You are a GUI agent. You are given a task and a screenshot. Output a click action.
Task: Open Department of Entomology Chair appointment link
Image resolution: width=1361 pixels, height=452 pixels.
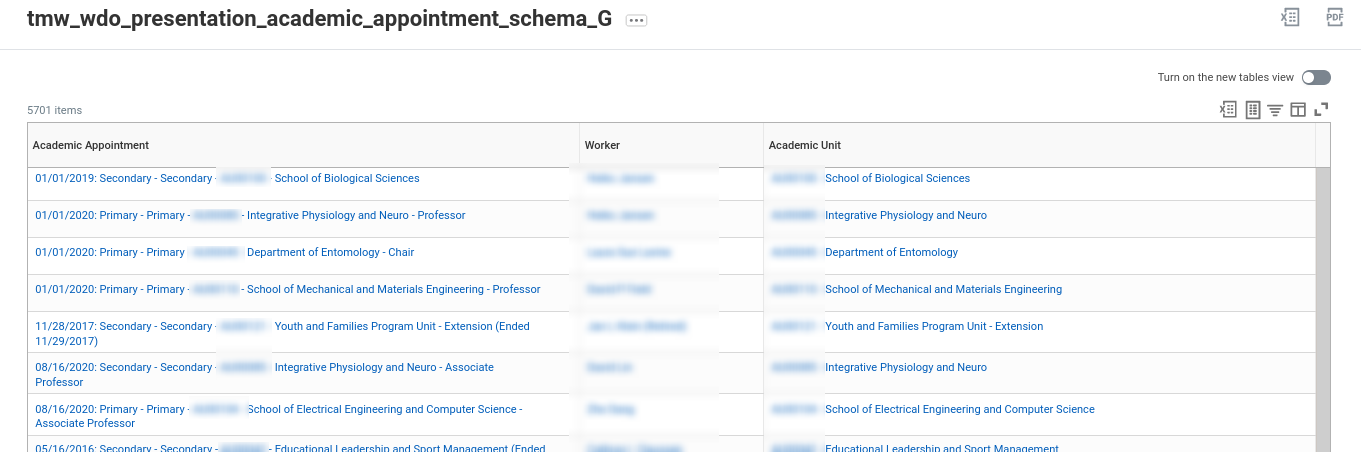330,253
